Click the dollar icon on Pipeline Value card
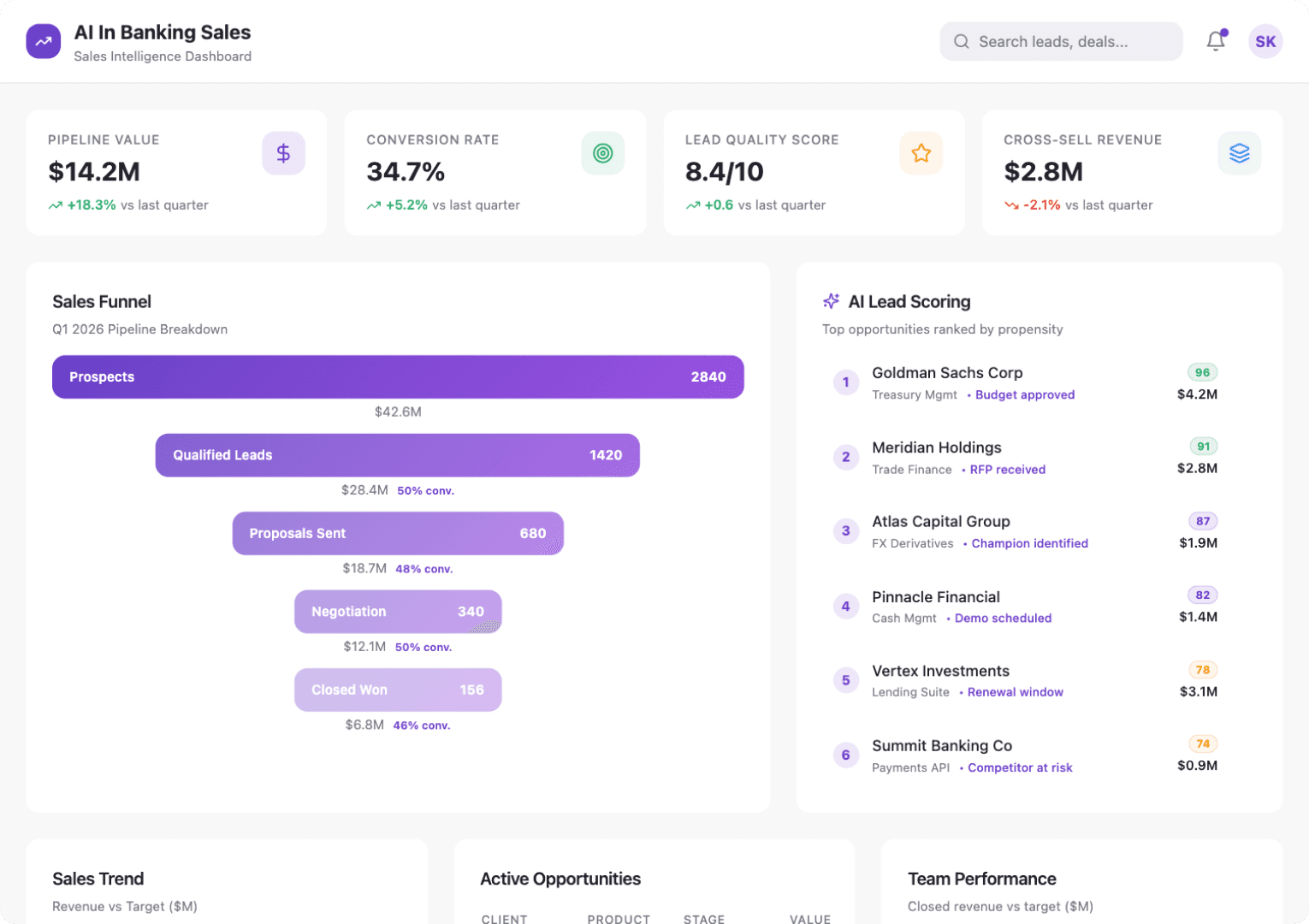 click(x=283, y=153)
